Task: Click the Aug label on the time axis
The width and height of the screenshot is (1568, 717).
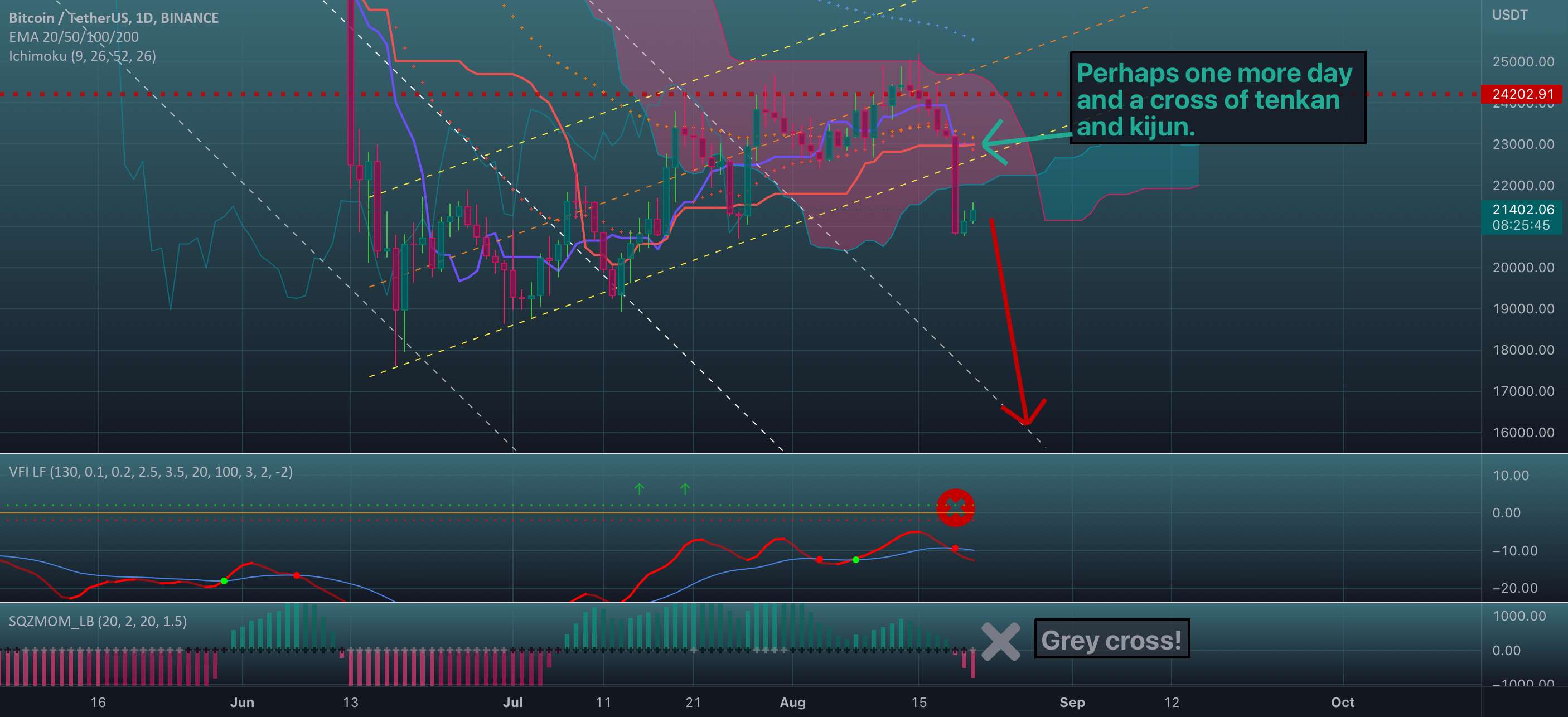Action: click(x=792, y=703)
